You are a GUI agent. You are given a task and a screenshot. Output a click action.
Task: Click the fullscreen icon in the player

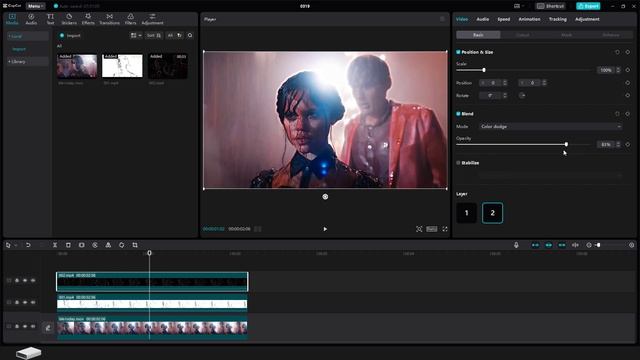tap(445, 229)
